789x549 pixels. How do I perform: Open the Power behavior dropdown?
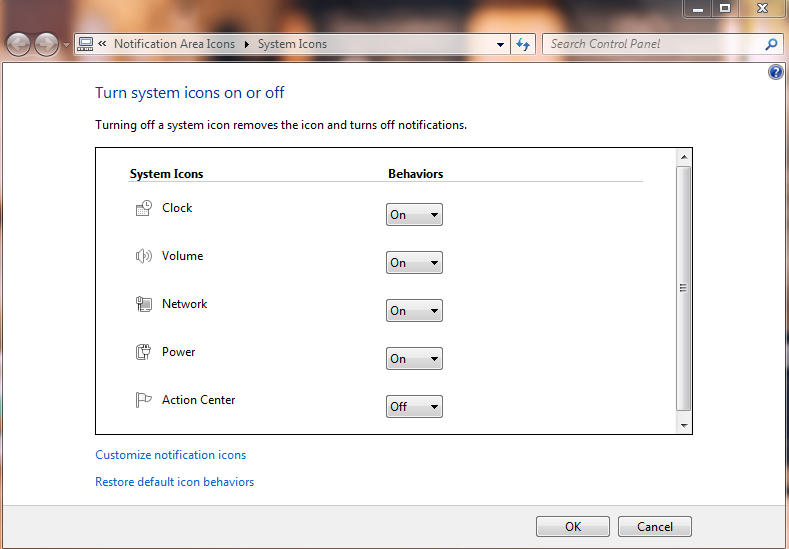point(414,359)
